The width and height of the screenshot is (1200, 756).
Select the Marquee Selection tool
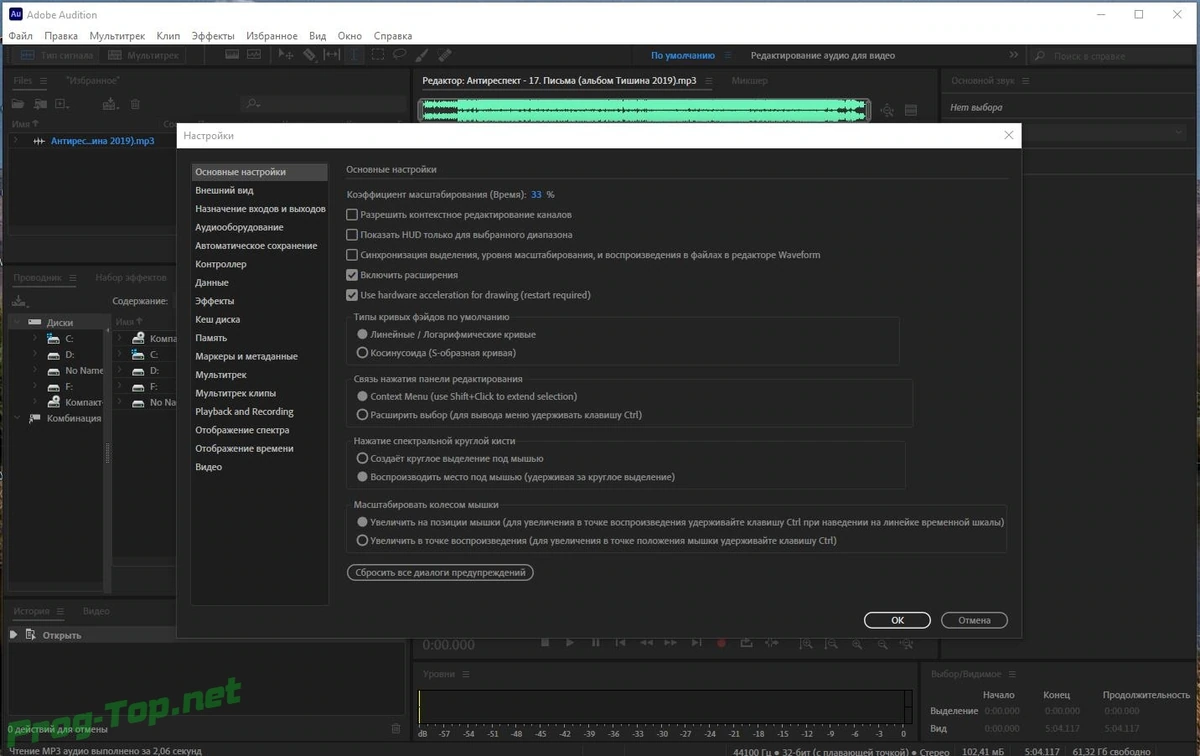point(377,55)
